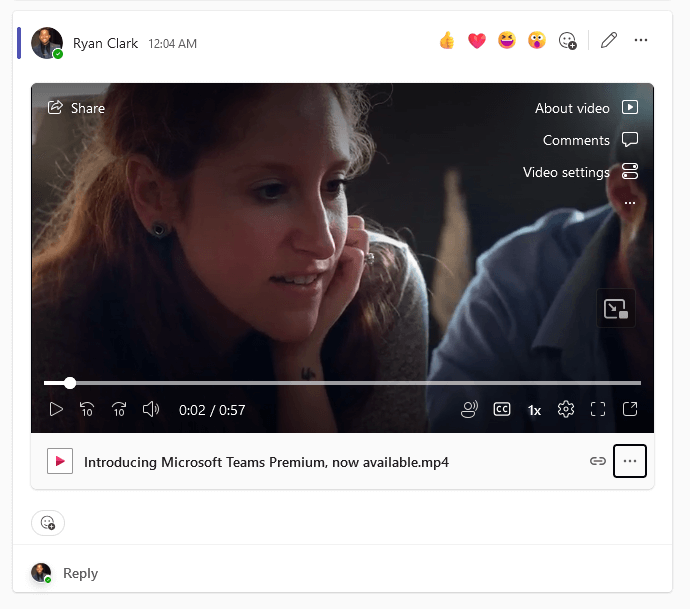Seek to middle of video progress bar

342,383
